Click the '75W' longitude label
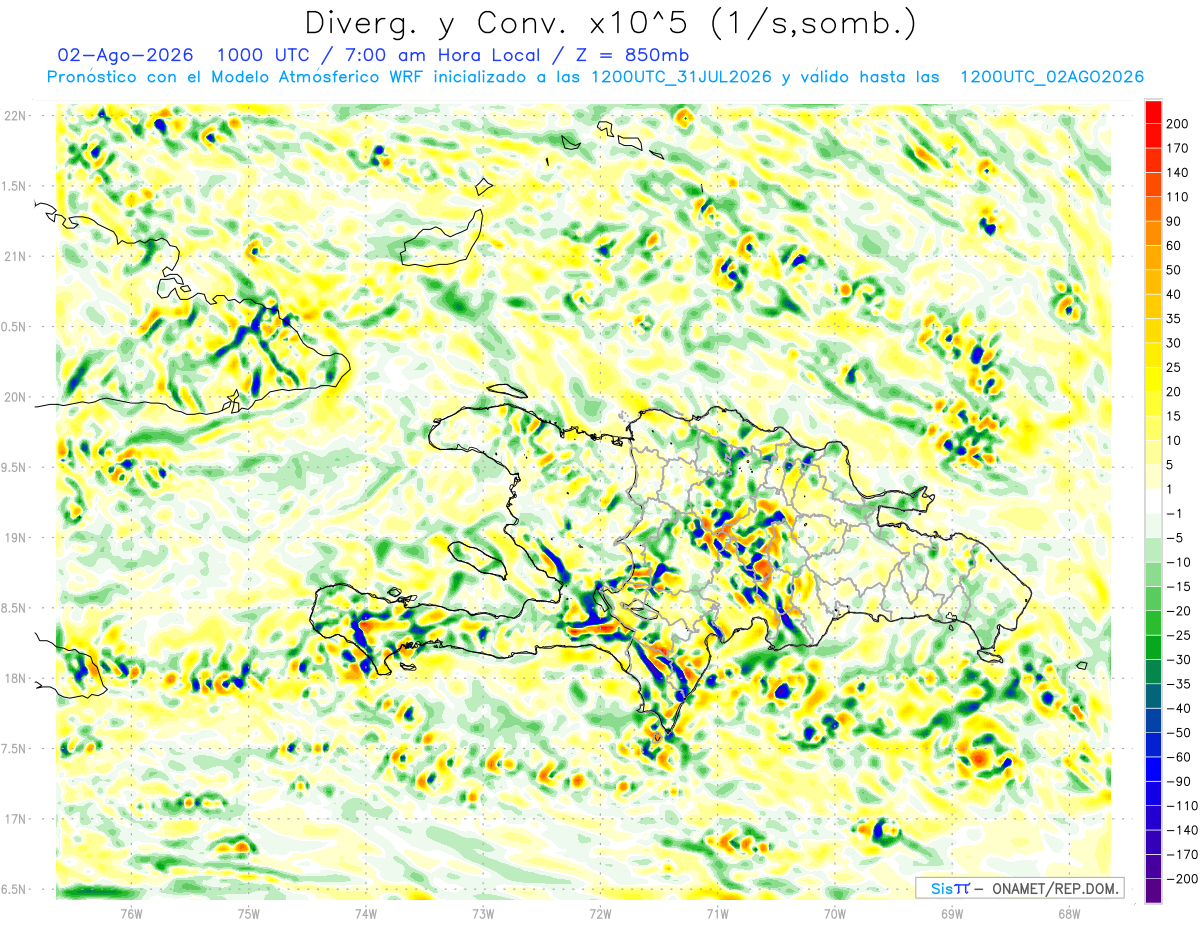This screenshot has height=927, width=1200. (249, 913)
